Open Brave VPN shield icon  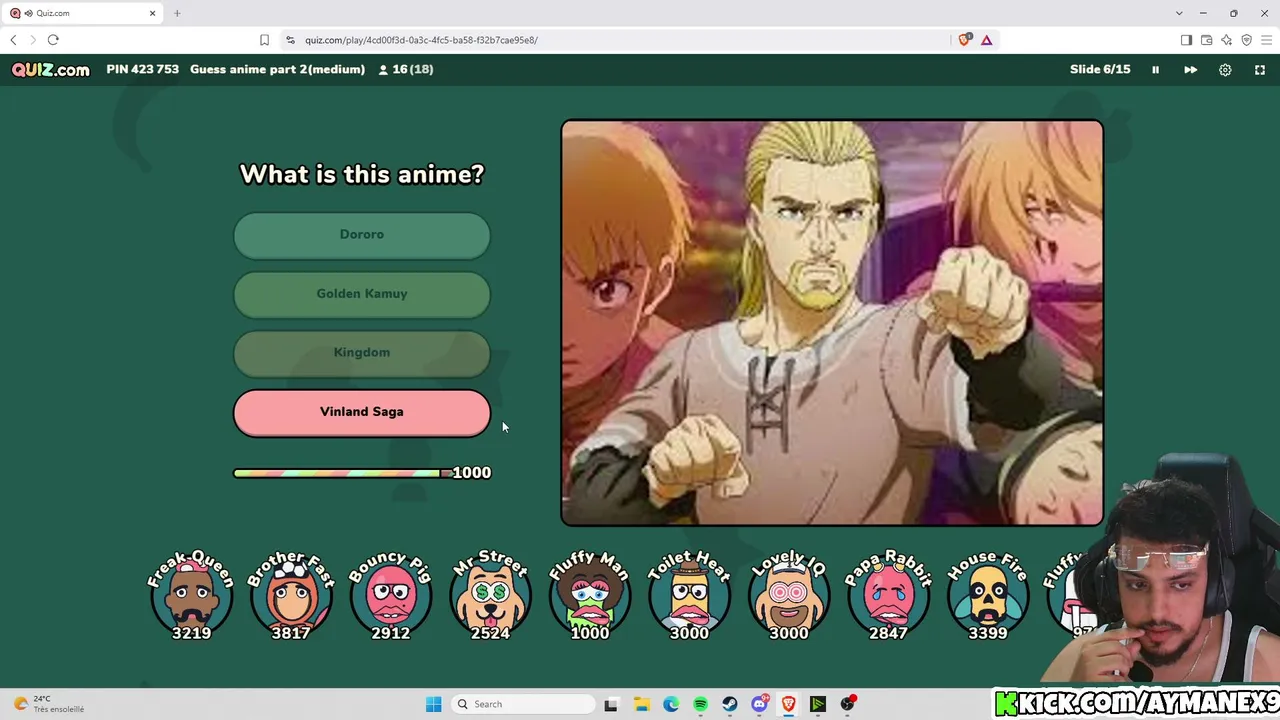tap(1246, 40)
